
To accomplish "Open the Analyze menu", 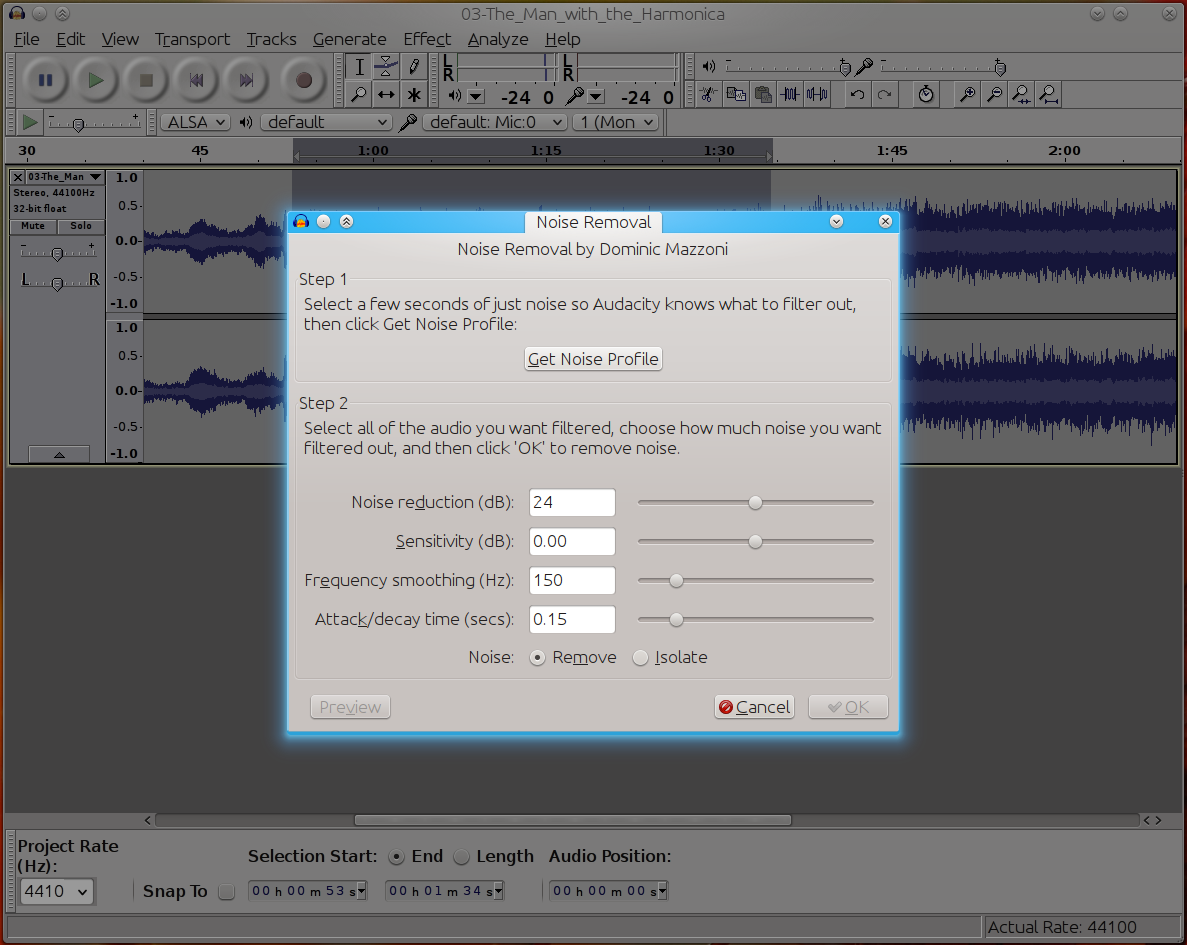I will 497,39.
